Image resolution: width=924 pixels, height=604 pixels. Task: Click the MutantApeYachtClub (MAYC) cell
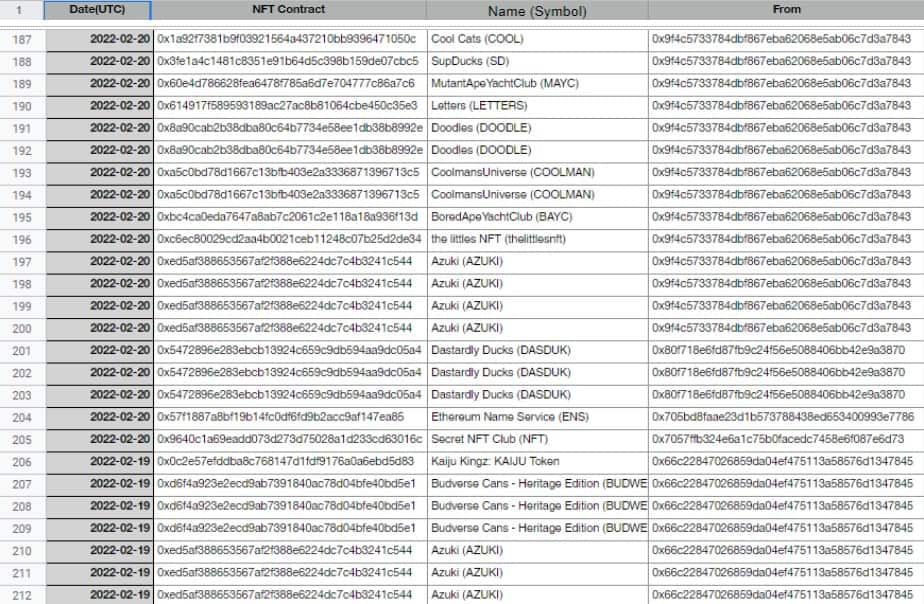pos(537,84)
